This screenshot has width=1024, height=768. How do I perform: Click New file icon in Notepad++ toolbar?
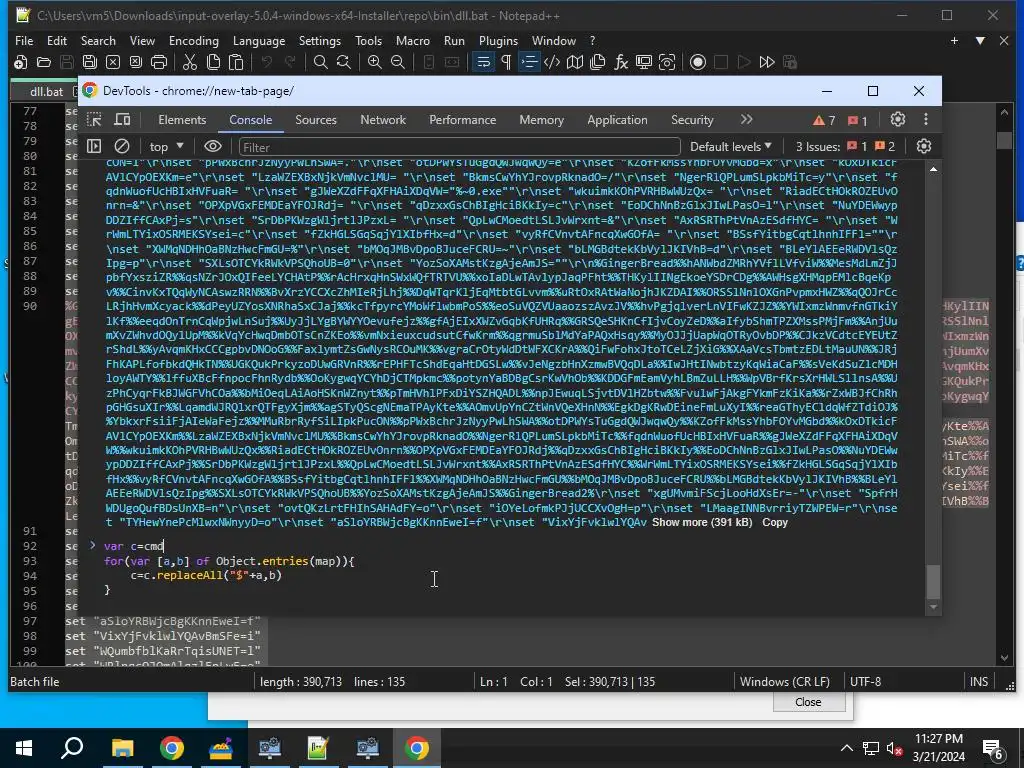20,63
